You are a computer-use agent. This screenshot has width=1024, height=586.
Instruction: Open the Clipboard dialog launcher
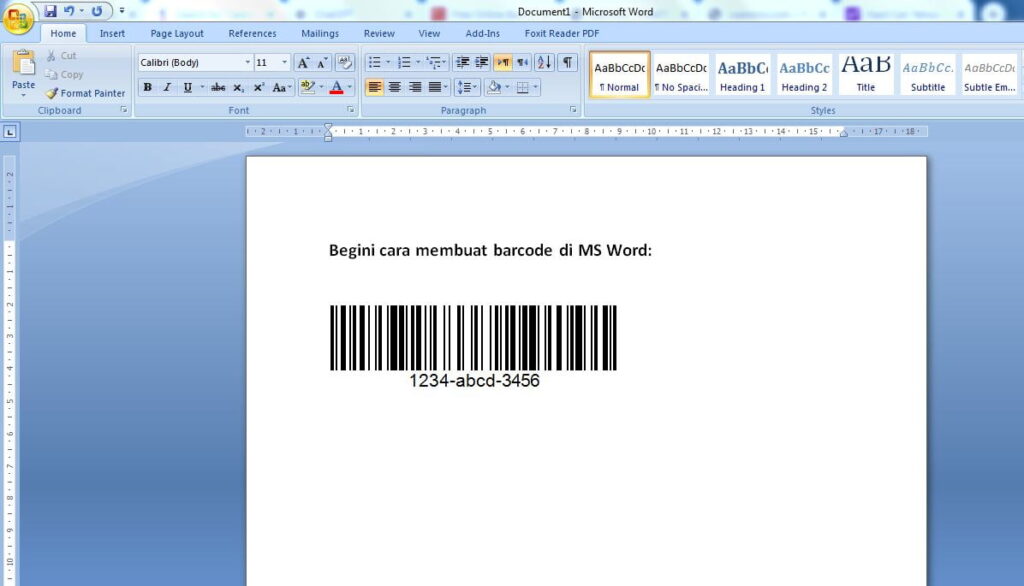click(x=123, y=110)
